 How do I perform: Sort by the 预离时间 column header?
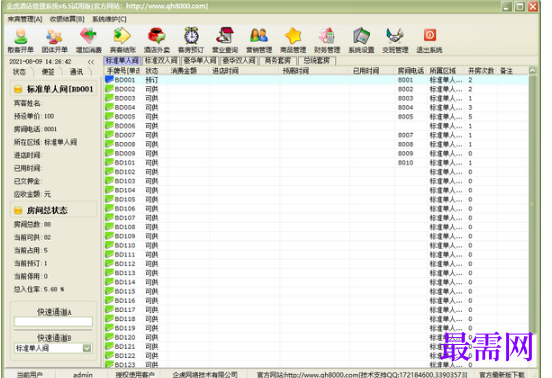coord(315,71)
